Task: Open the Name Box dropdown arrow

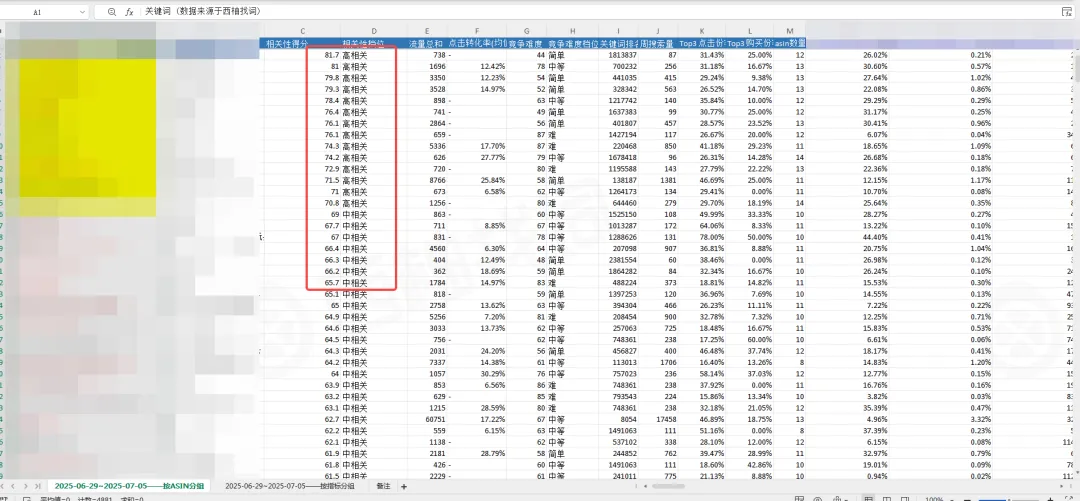Action: pos(81,12)
